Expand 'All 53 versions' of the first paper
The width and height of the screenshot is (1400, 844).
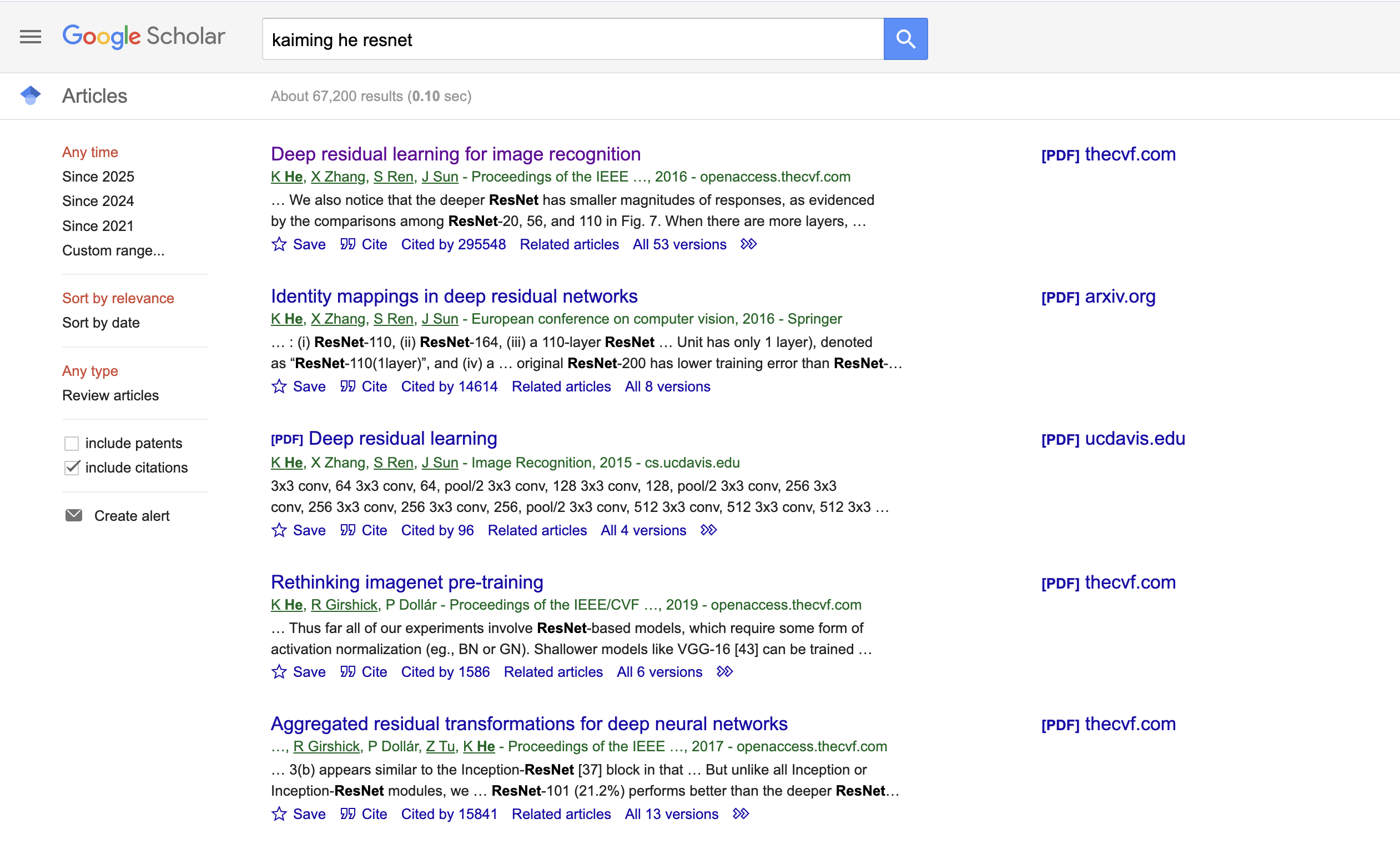[x=679, y=244]
